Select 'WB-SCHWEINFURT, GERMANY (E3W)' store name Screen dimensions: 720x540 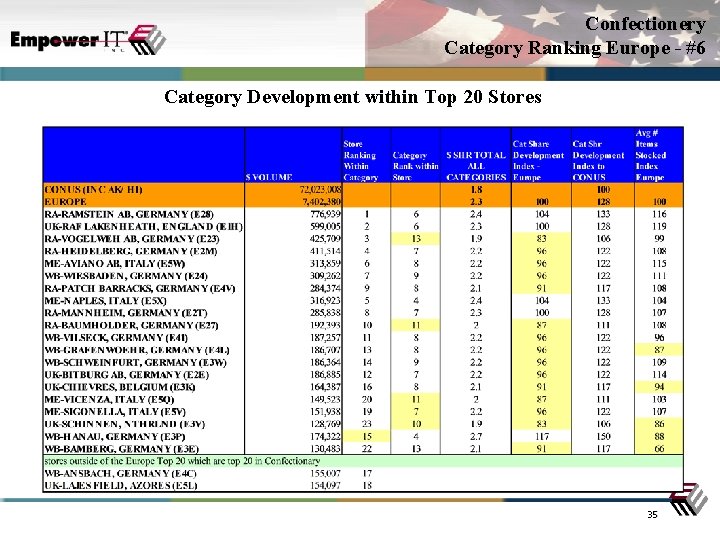click(134, 362)
